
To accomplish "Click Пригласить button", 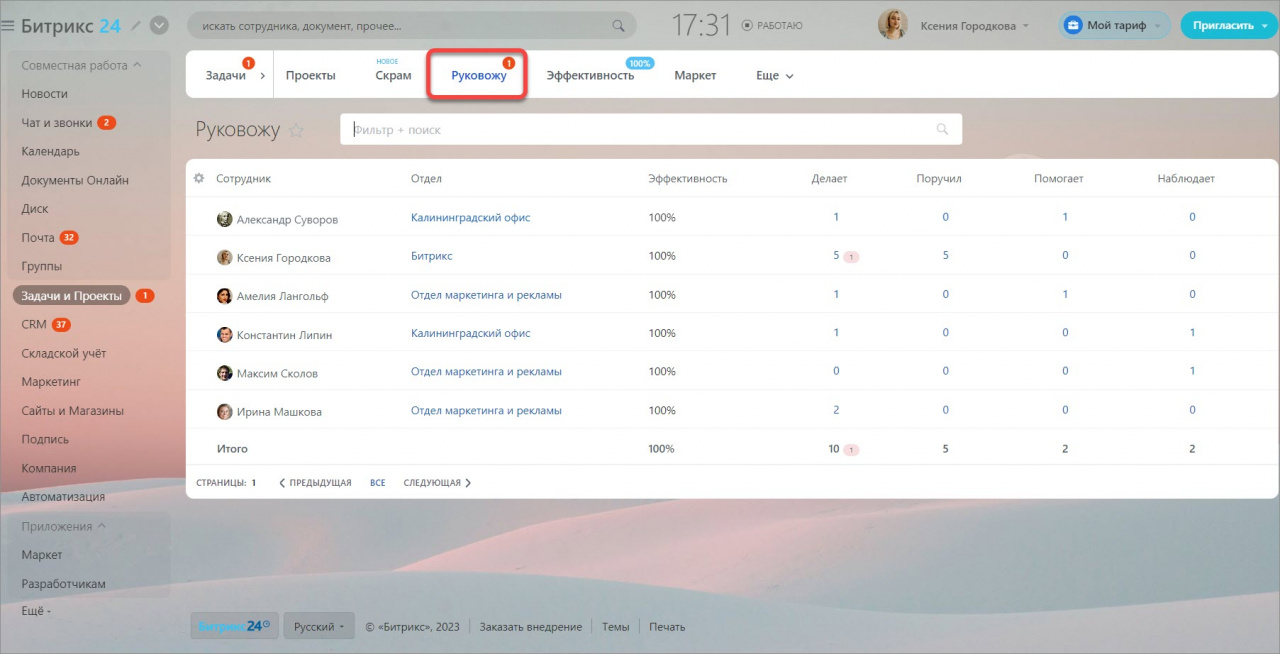I will [x=1229, y=25].
